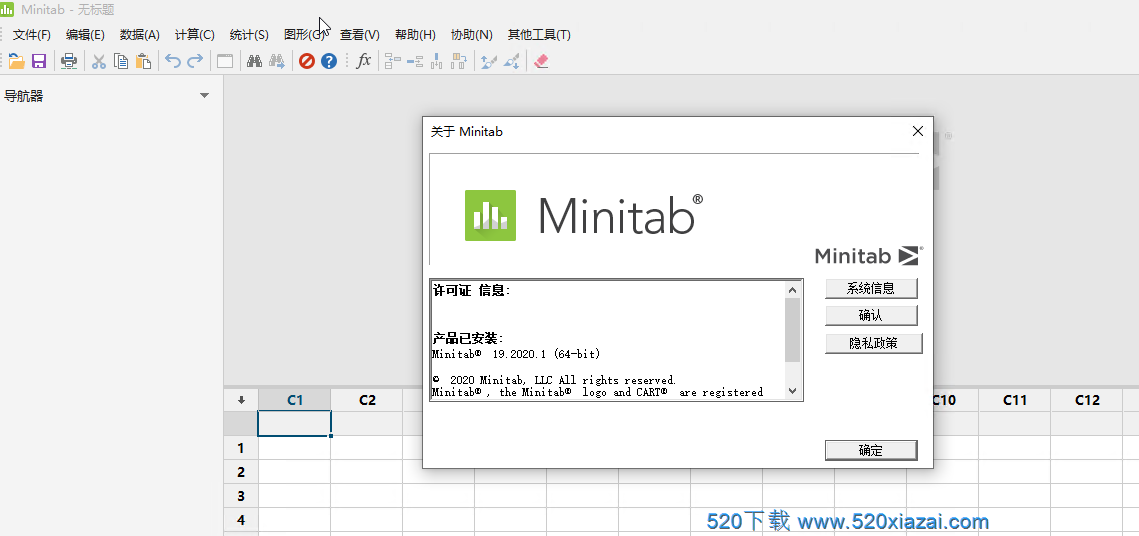The height and width of the screenshot is (536, 1139).
Task: Click the Cut scissors icon
Action: [99, 61]
